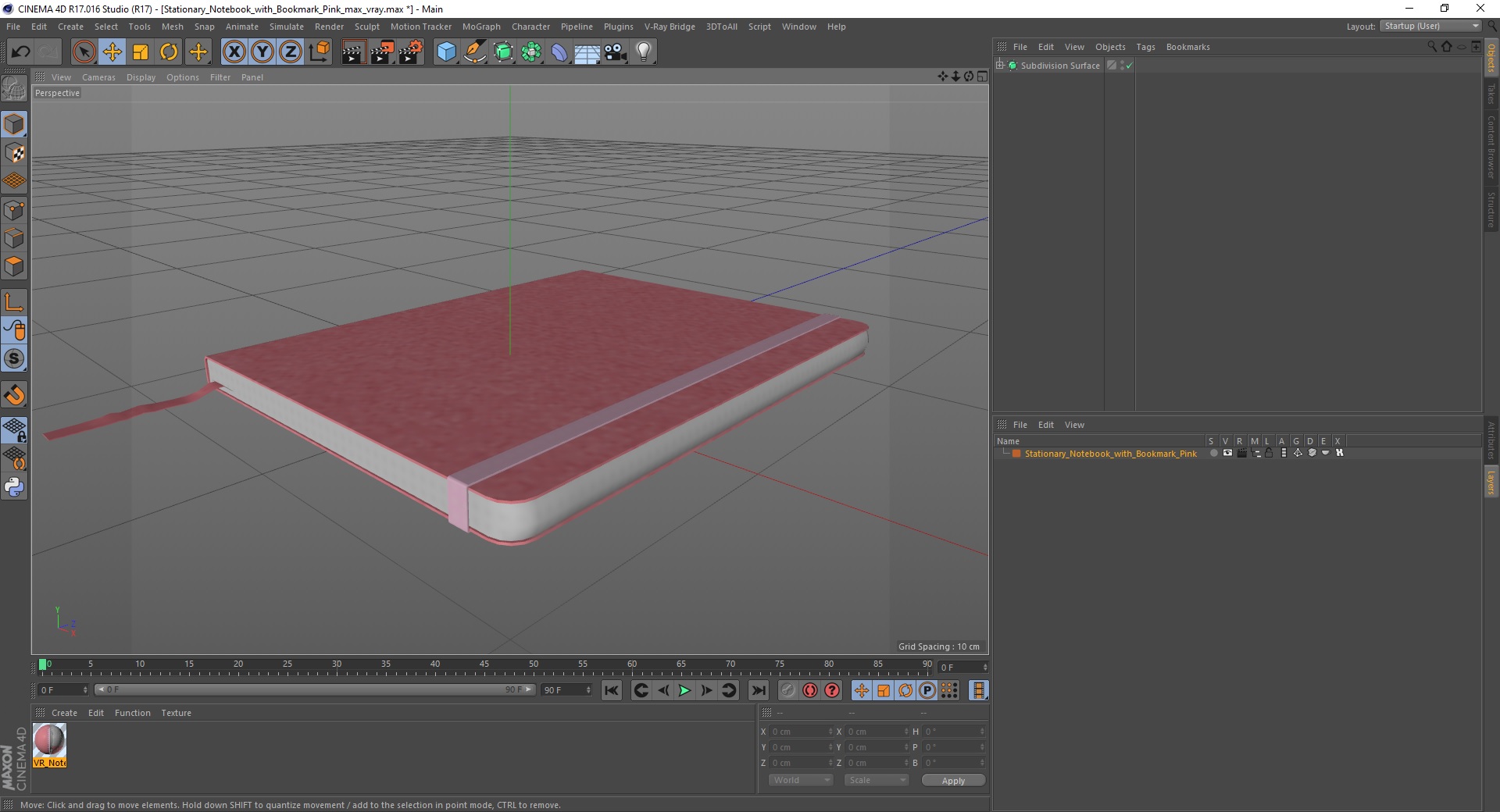Switch to Model mode in left sidebar
The height and width of the screenshot is (812, 1500).
coord(14,124)
